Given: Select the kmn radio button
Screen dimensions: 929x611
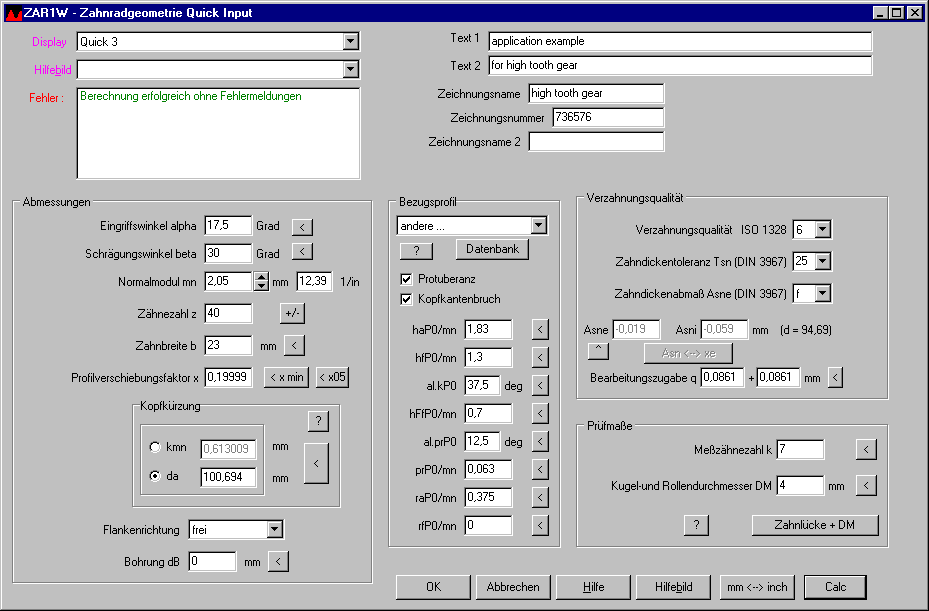Looking at the screenshot, I should coord(154,447).
